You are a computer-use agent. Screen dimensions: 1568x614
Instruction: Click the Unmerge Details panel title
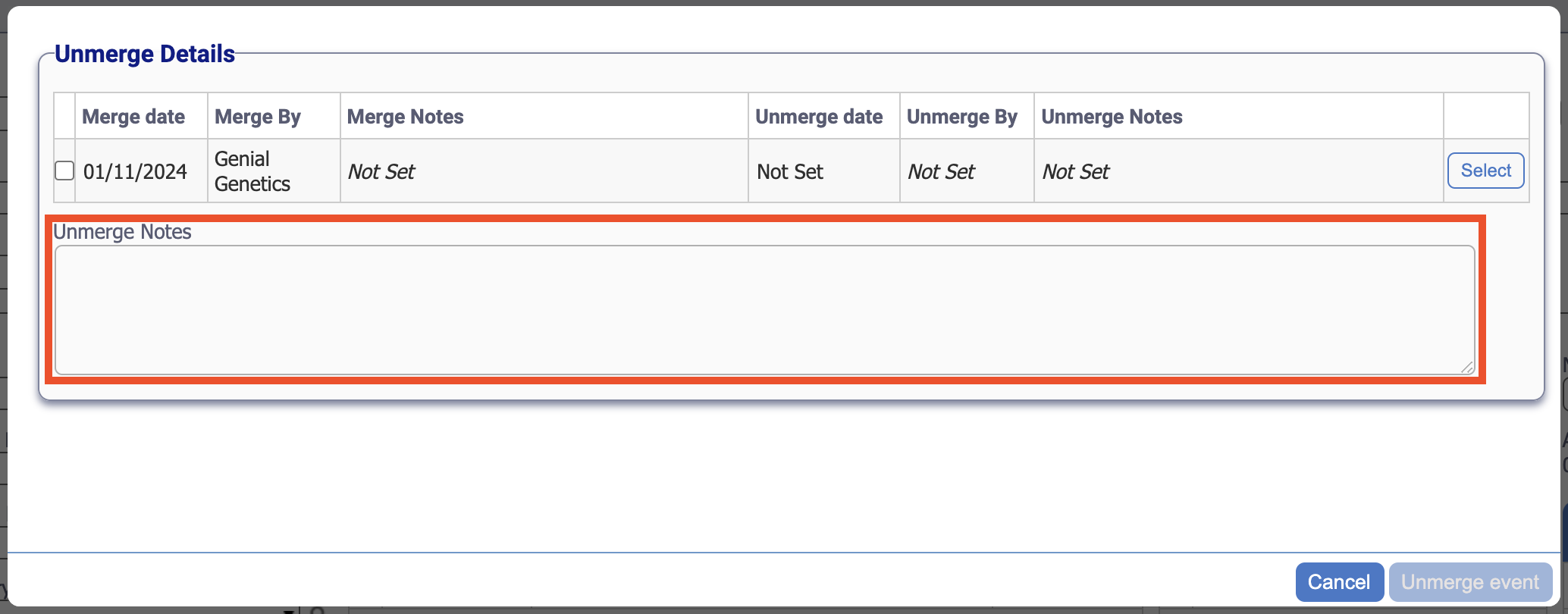[x=145, y=55]
